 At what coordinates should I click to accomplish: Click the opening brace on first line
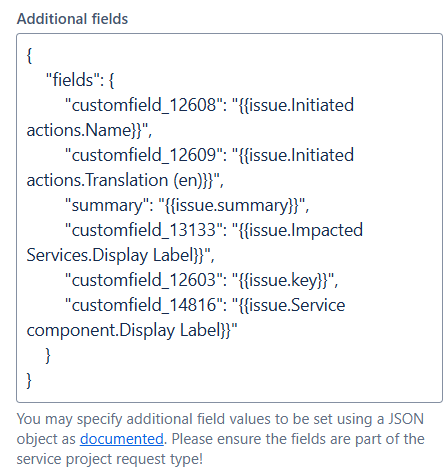[29, 55]
